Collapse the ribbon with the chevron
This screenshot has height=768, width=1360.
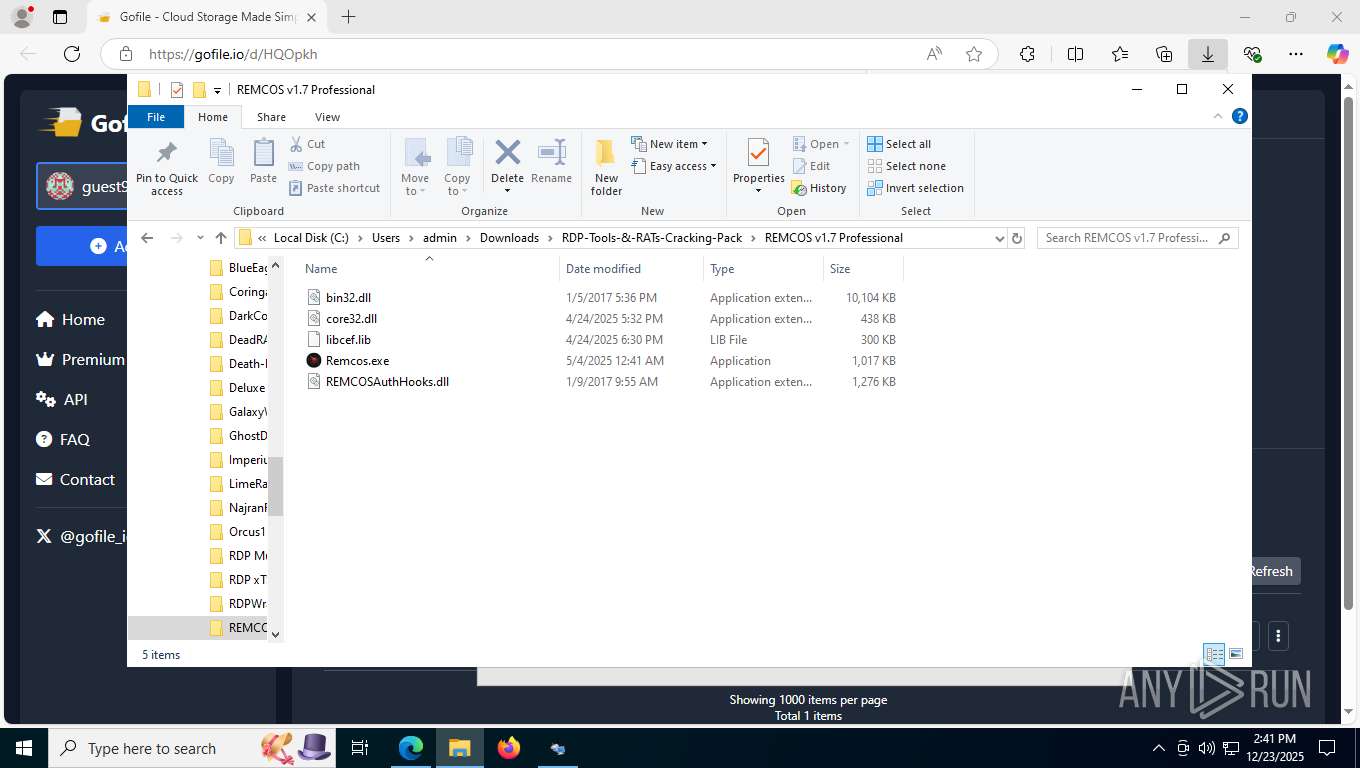click(1218, 116)
